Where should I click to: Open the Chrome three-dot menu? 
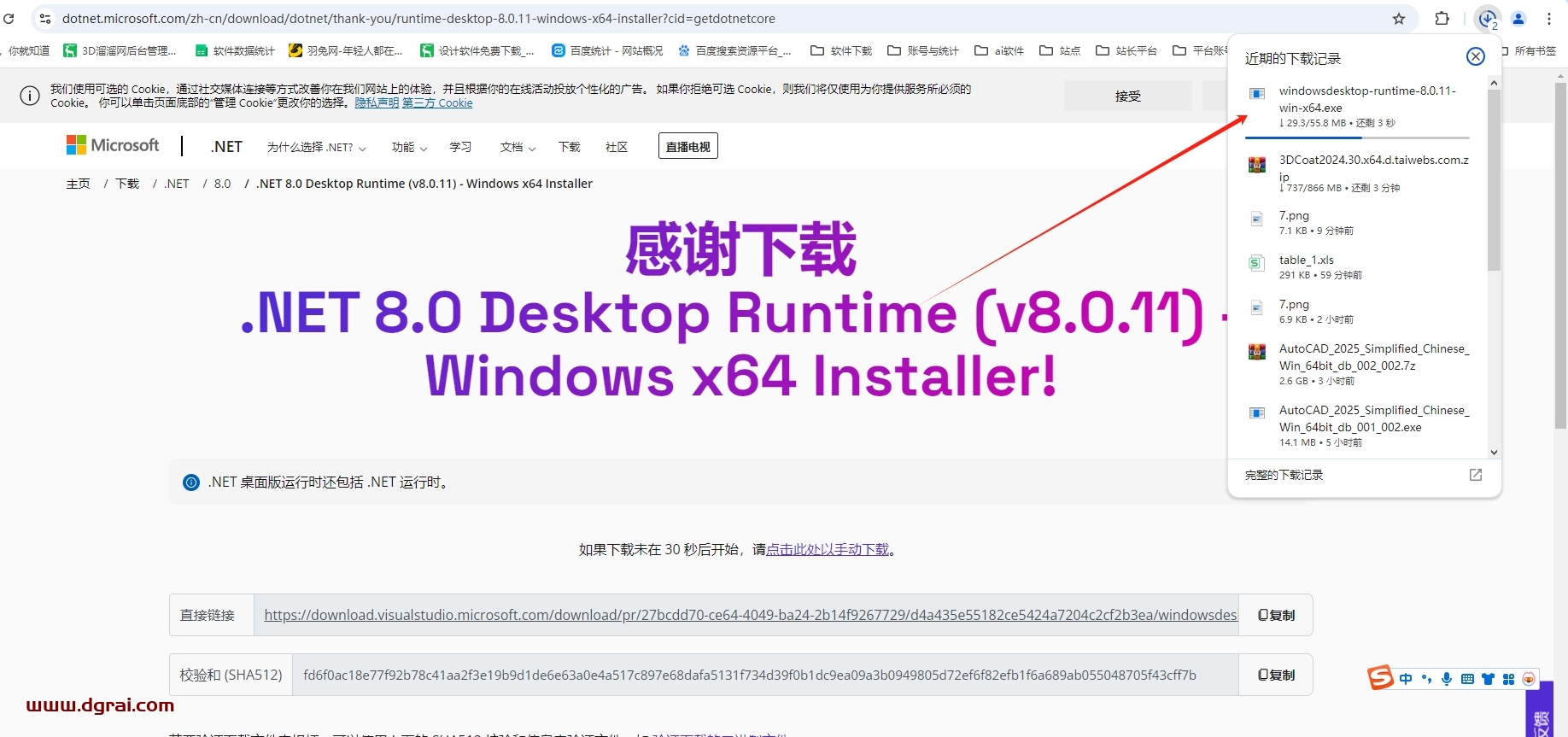1549,18
